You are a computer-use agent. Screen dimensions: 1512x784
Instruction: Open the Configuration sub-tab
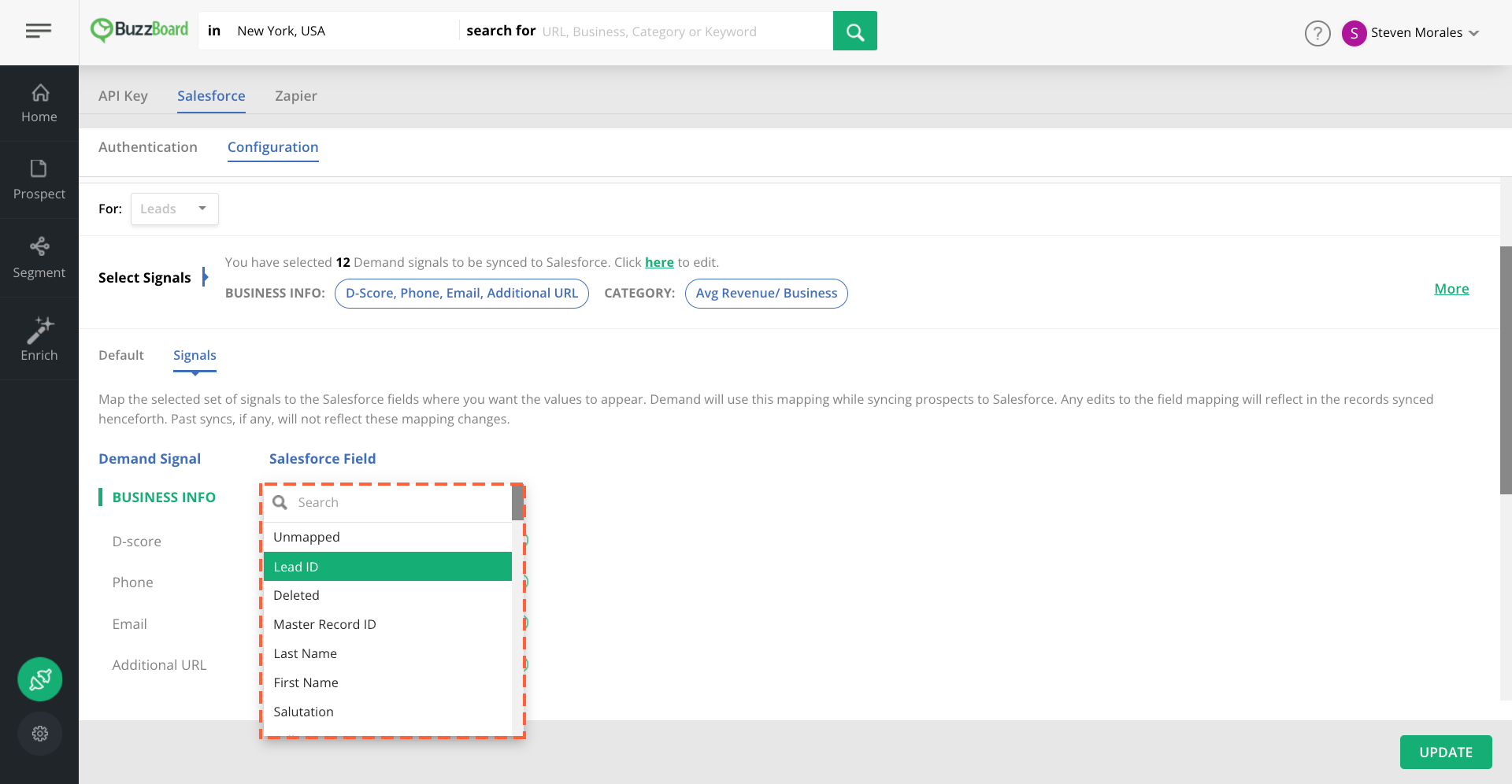coord(273,147)
